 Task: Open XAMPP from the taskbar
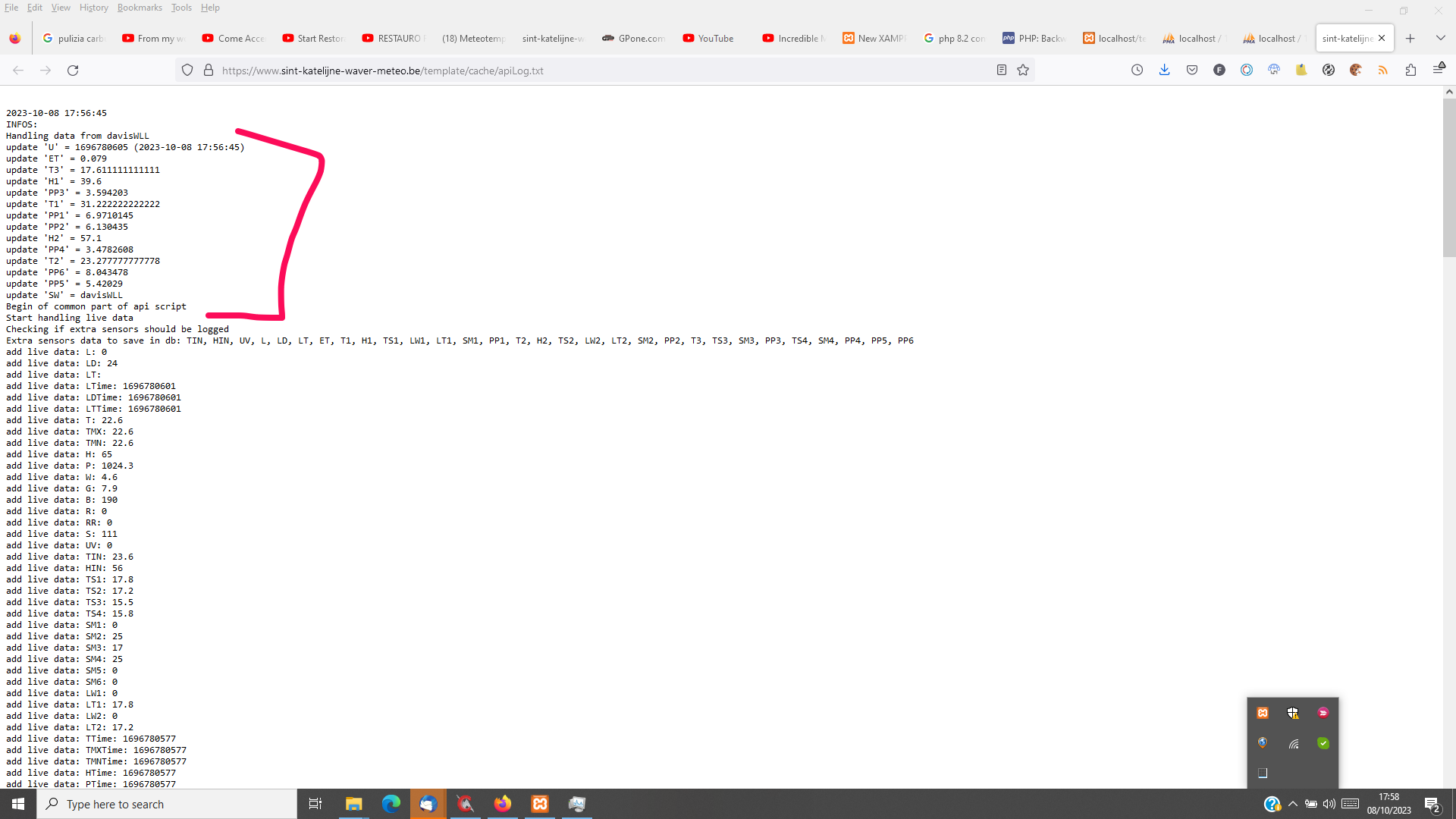pos(539,804)
